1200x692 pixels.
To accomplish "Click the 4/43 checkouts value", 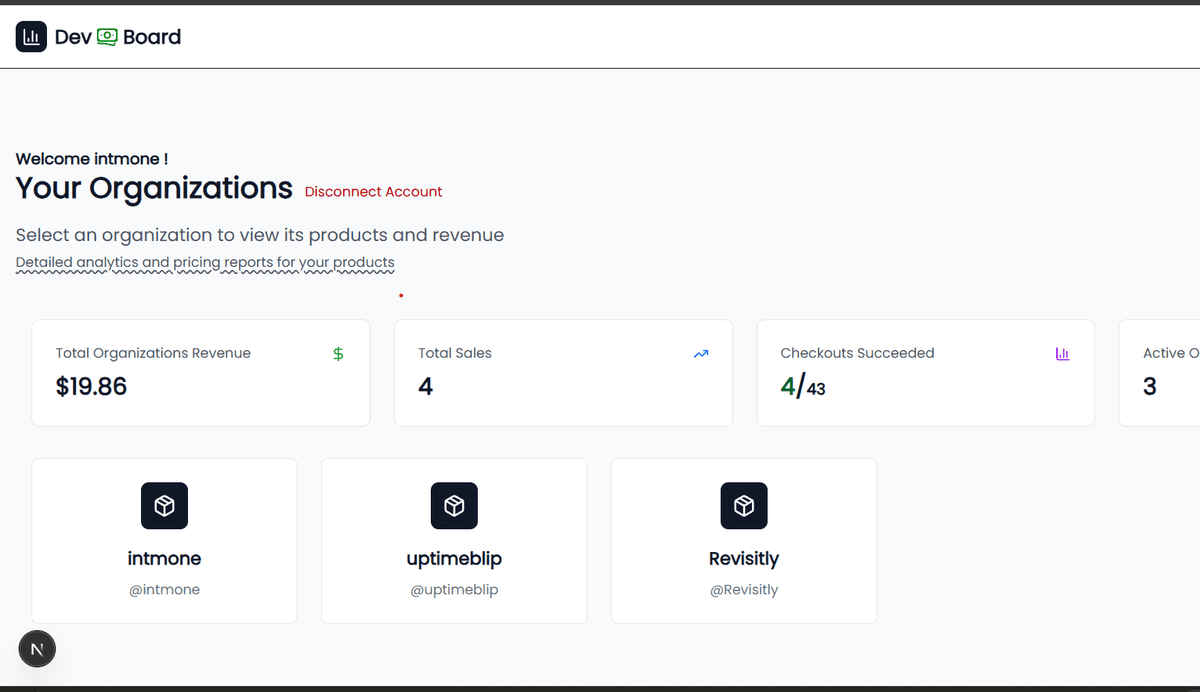I will click(x=803, y=387).
